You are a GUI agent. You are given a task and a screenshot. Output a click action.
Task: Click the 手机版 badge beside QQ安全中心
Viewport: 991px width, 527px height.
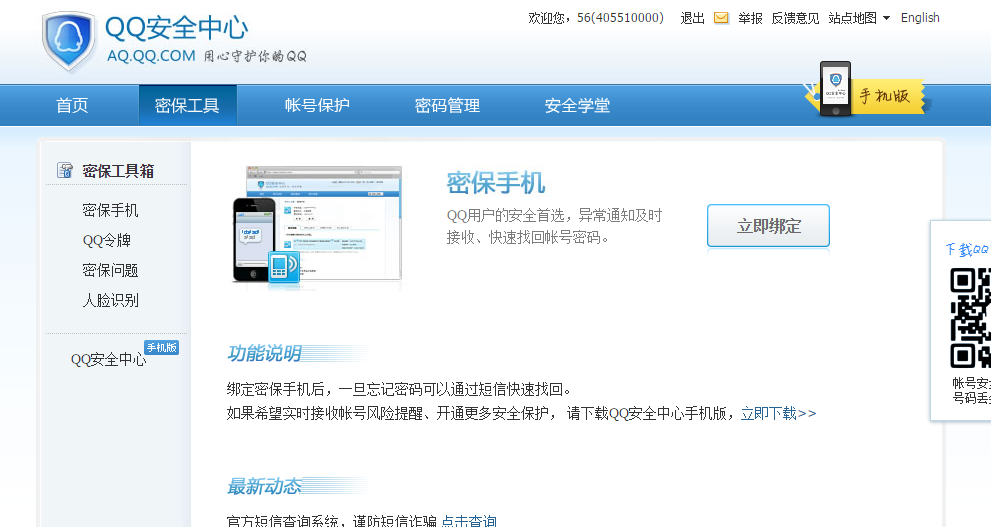[x=162, y=348]
